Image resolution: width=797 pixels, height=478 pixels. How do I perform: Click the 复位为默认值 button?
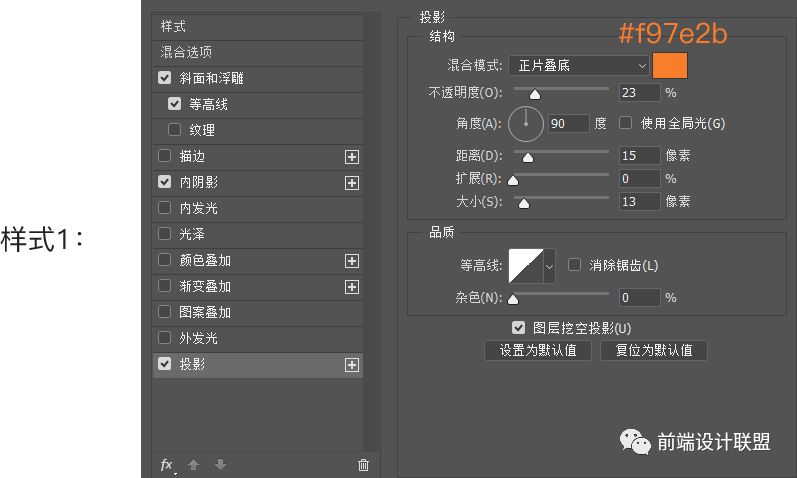click(x=654, y=350)
